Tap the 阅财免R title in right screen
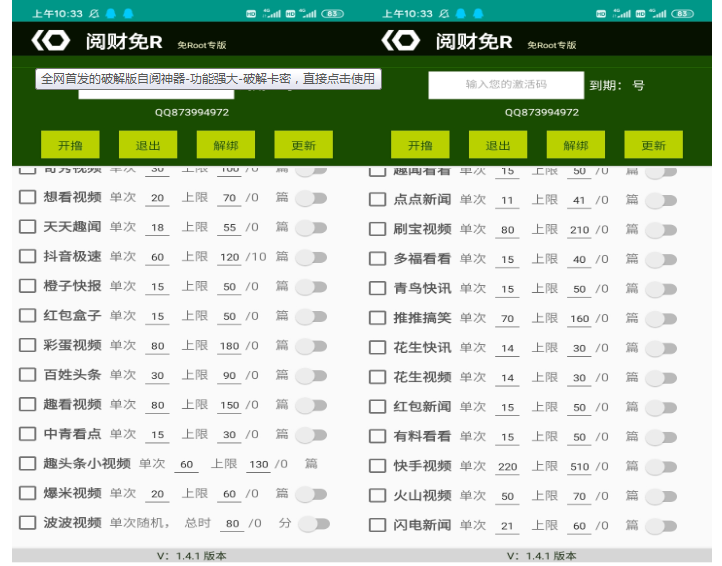The width and height of the screenshot is (722, 566). click(474, 41)
